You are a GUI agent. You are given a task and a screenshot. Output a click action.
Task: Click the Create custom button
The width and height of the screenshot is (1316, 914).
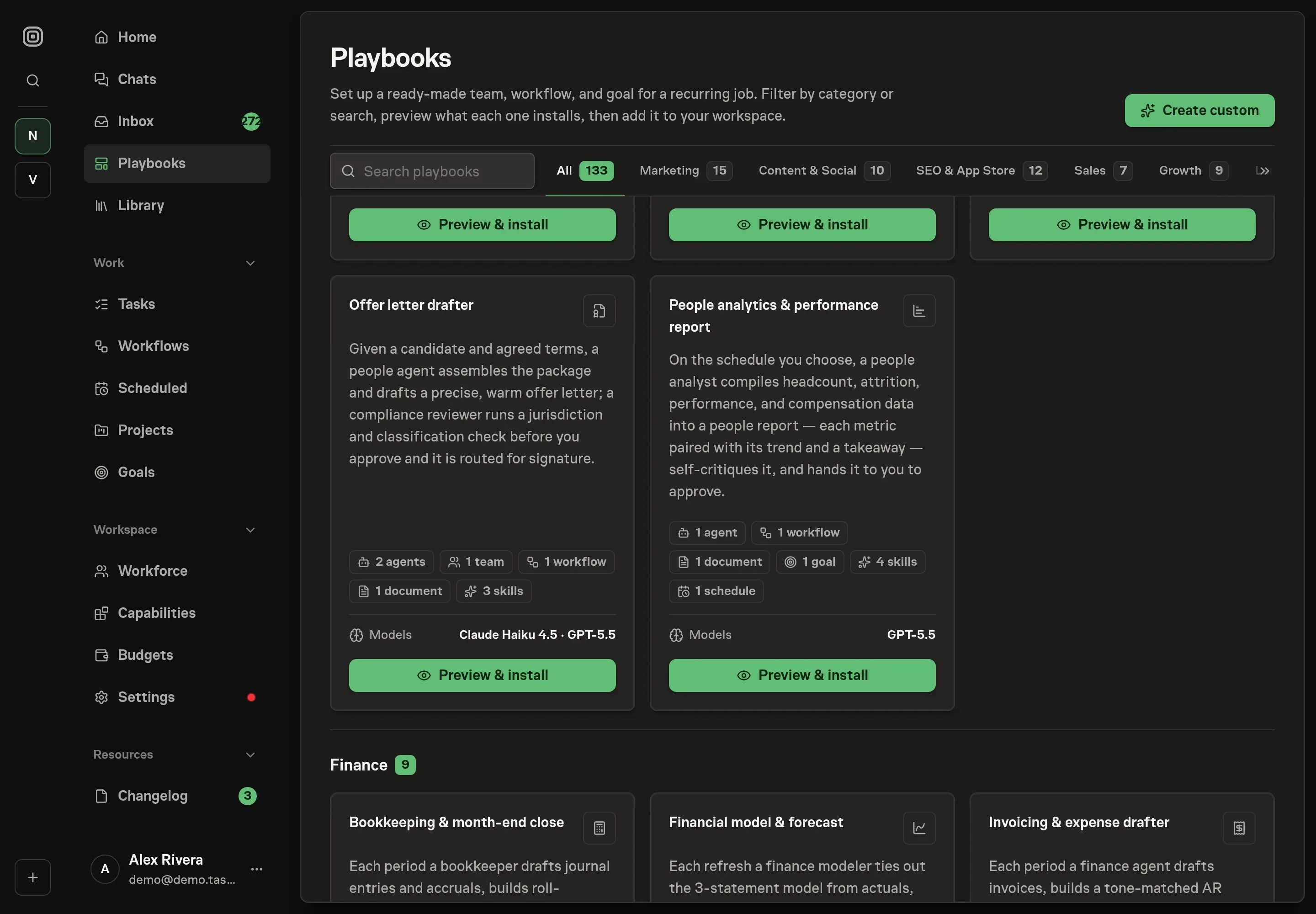(1199, 111)
